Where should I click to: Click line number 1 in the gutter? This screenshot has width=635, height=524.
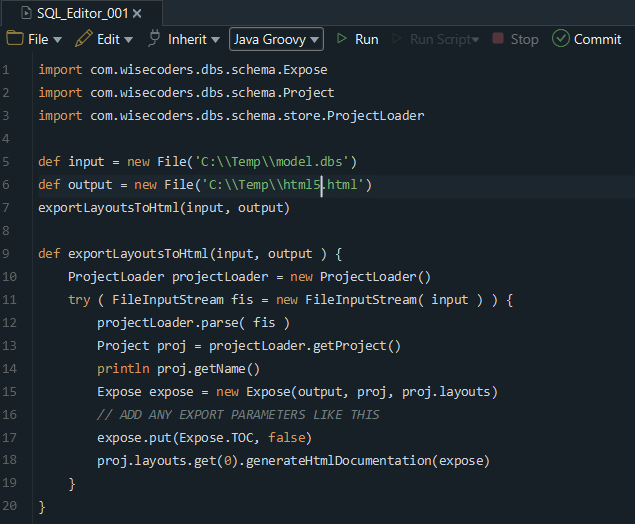tap(6, 70)
